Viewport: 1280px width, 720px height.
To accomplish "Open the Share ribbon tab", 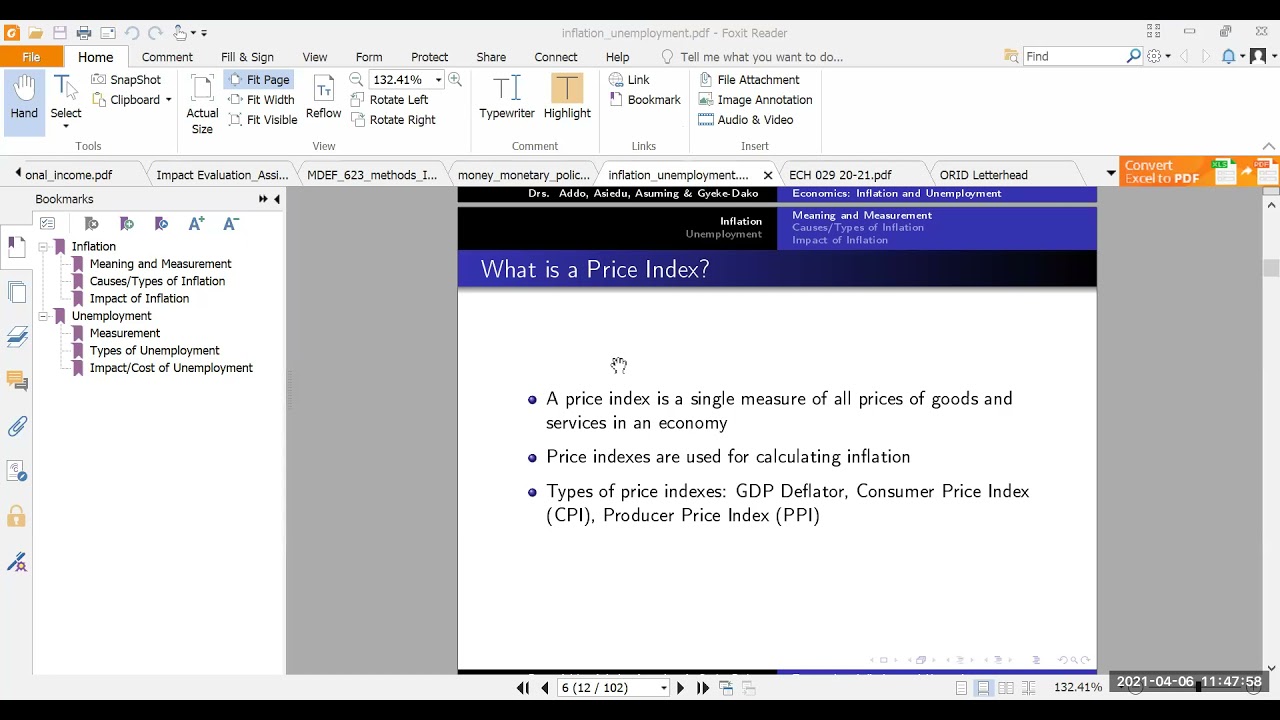I will 491,57.
